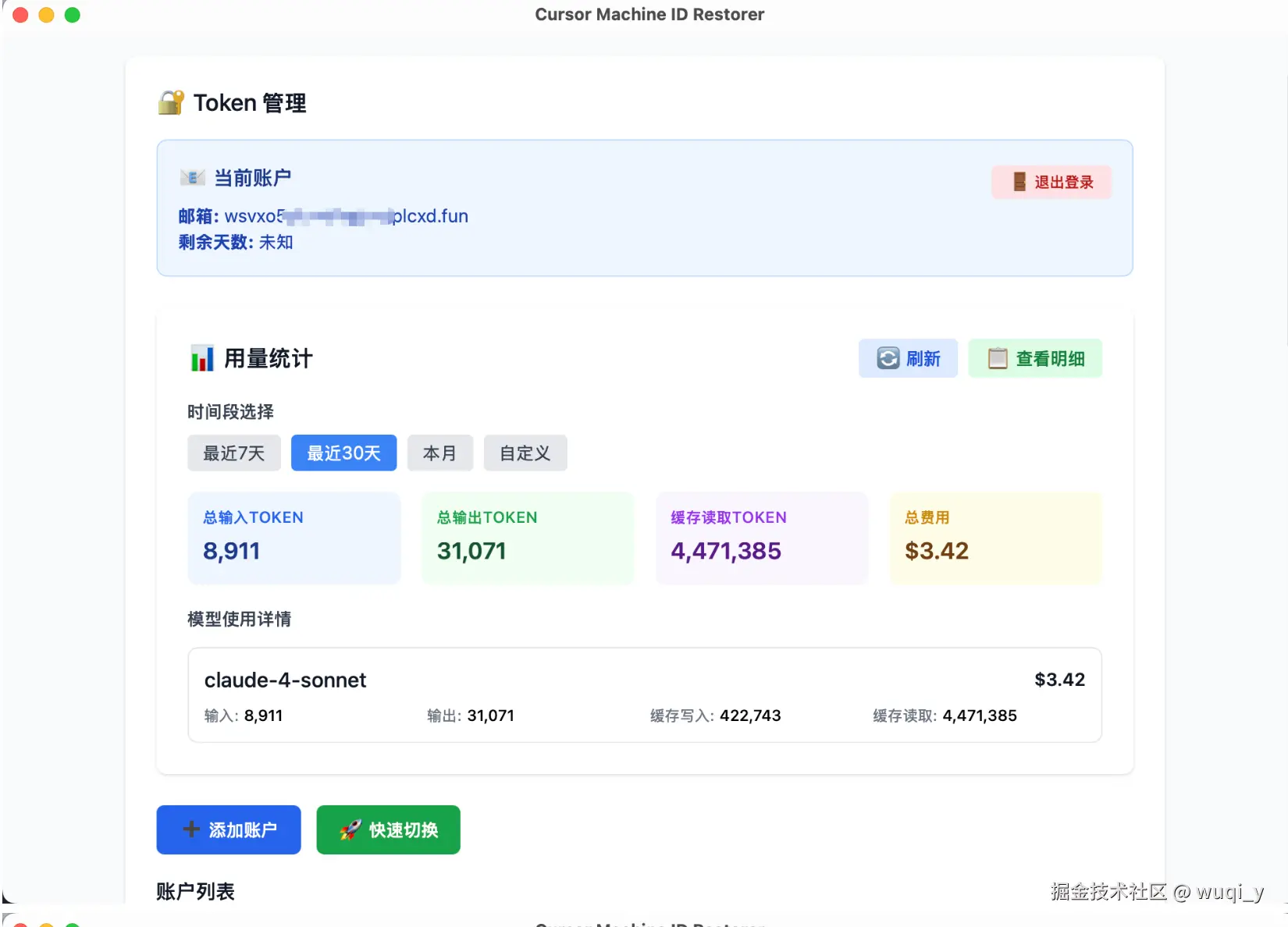Image resolution: width=1288 pixels, height=927 pixels.
Task: Click the mail icon next to 当前账户
Action: pyautogui.click(x=192, y=178)
